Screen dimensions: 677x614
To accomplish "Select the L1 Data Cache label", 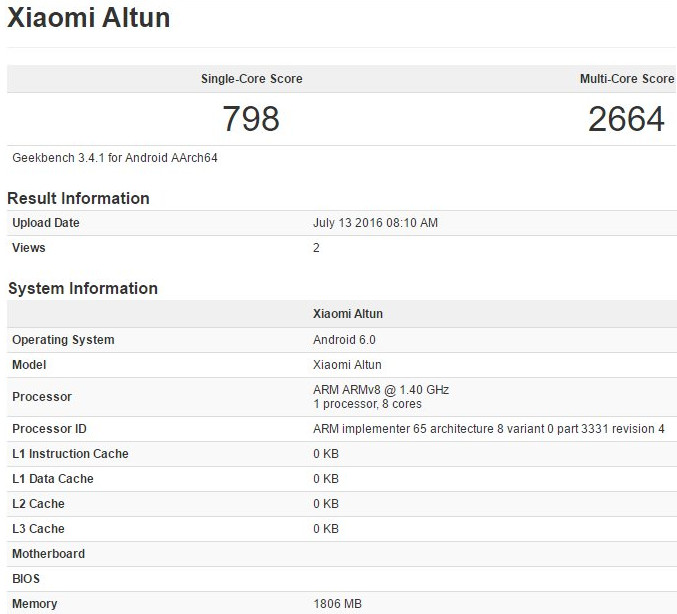I will click(x=53, y=479).
